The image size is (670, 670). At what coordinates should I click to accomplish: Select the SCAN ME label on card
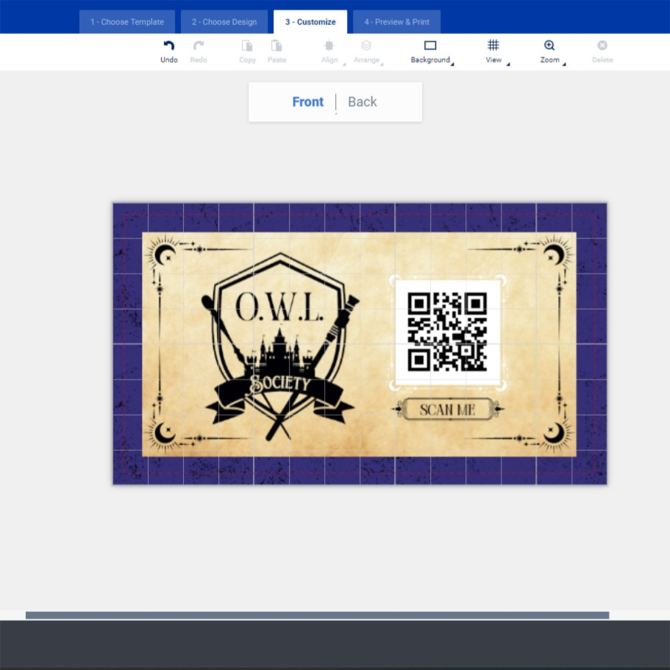447,409
